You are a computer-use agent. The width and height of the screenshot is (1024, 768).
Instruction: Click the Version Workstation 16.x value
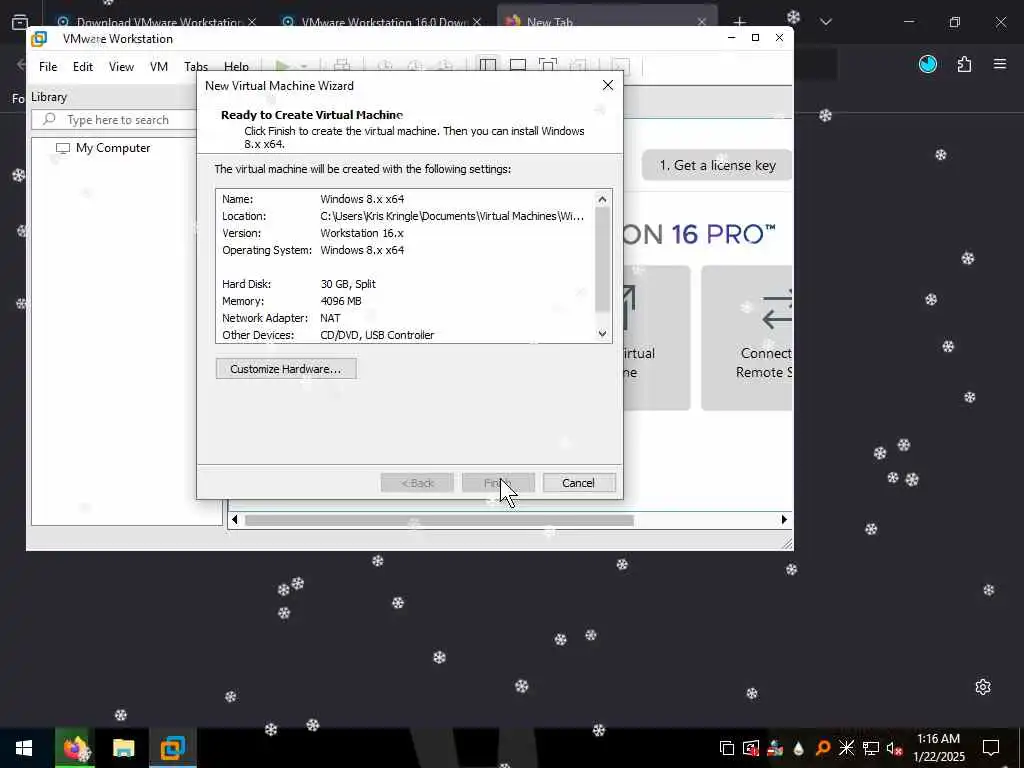point(362,233)
